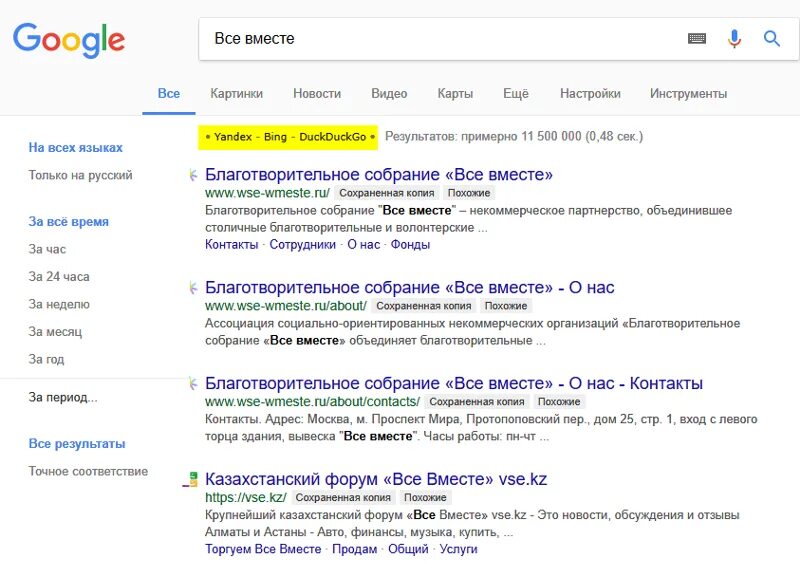Open the Контакты sitelink
The image size is (800, 567).
[232, 245]
